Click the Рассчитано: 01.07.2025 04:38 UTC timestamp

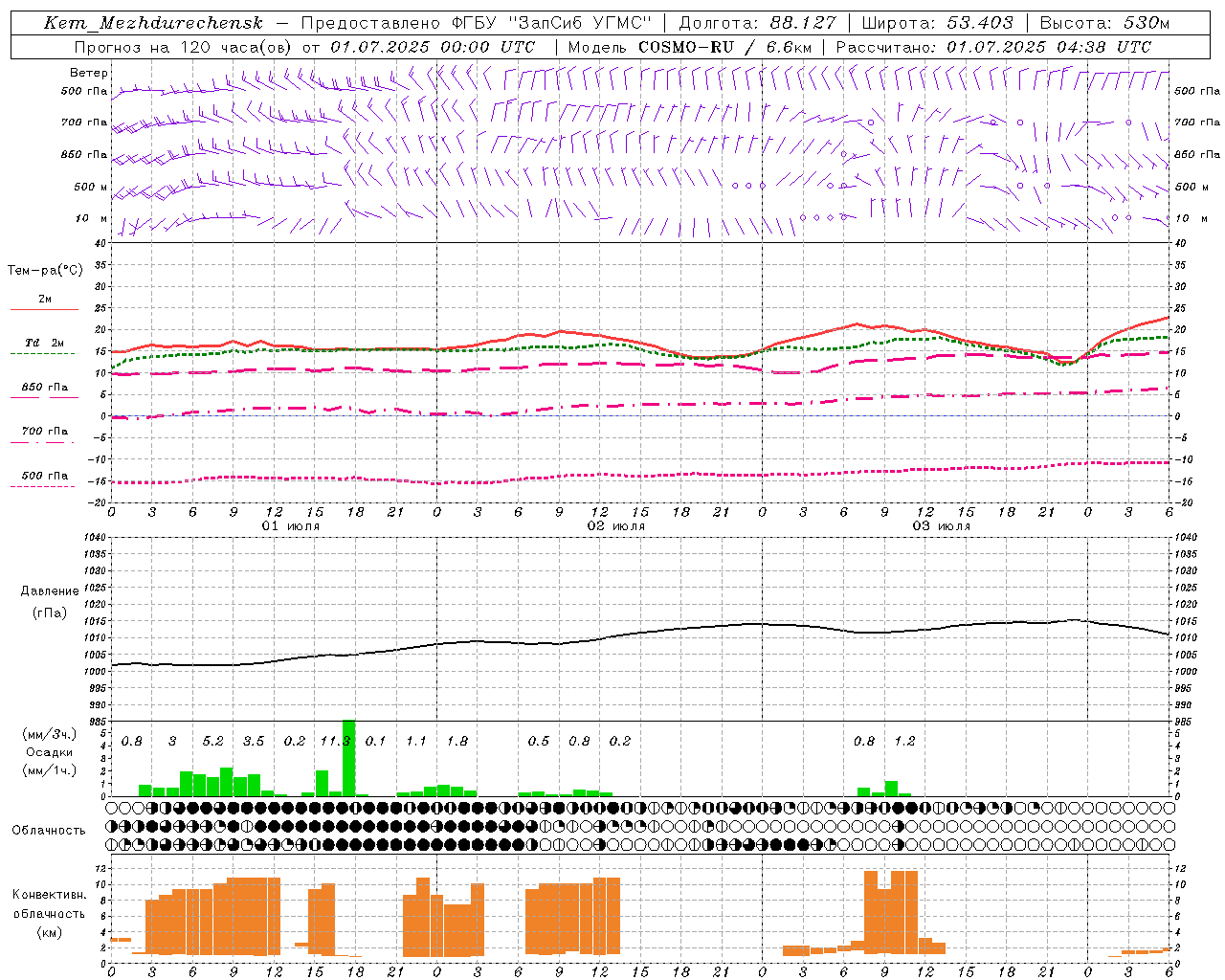993,47
